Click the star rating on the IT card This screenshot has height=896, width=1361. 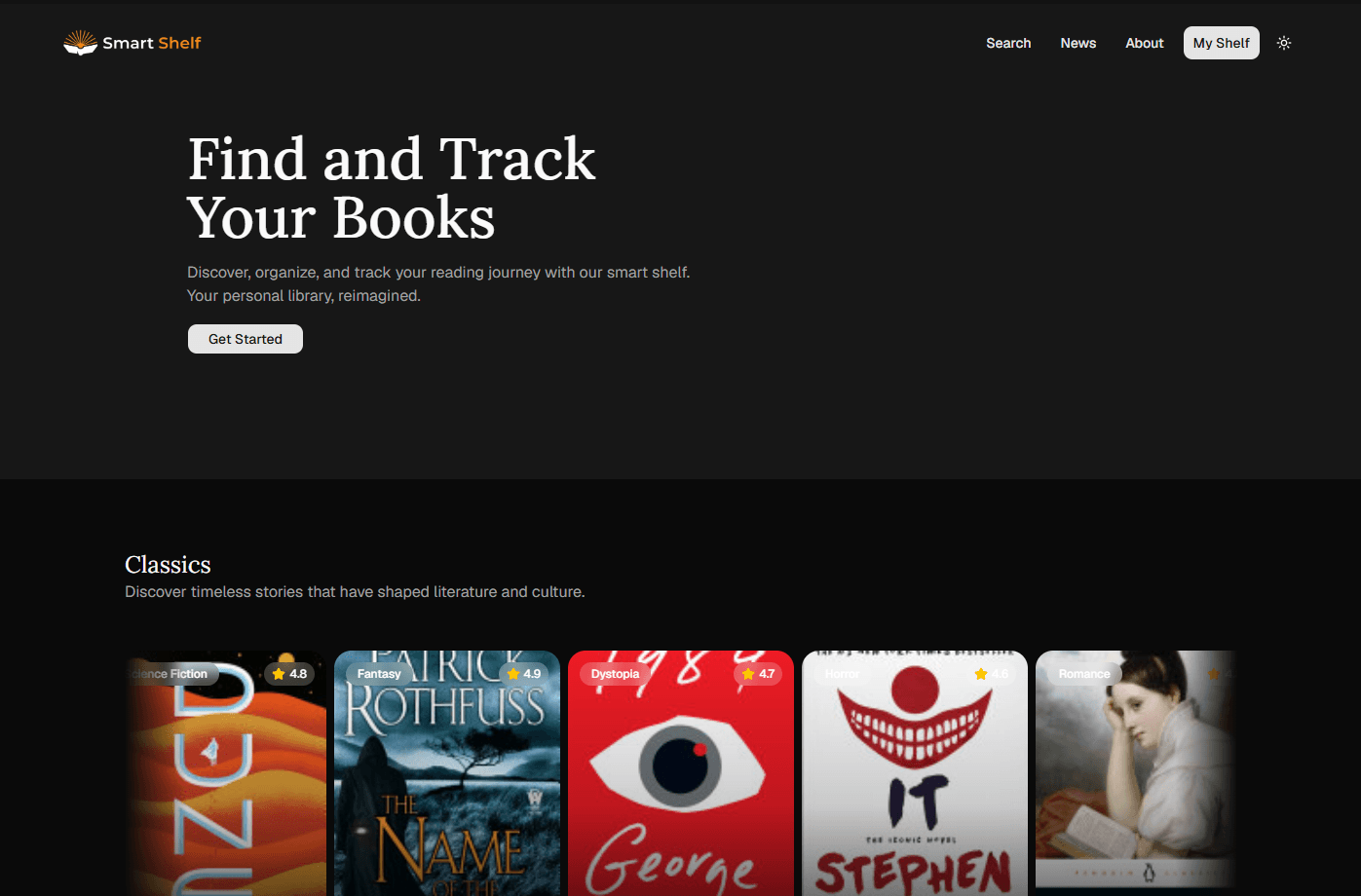tap(991, 674)
